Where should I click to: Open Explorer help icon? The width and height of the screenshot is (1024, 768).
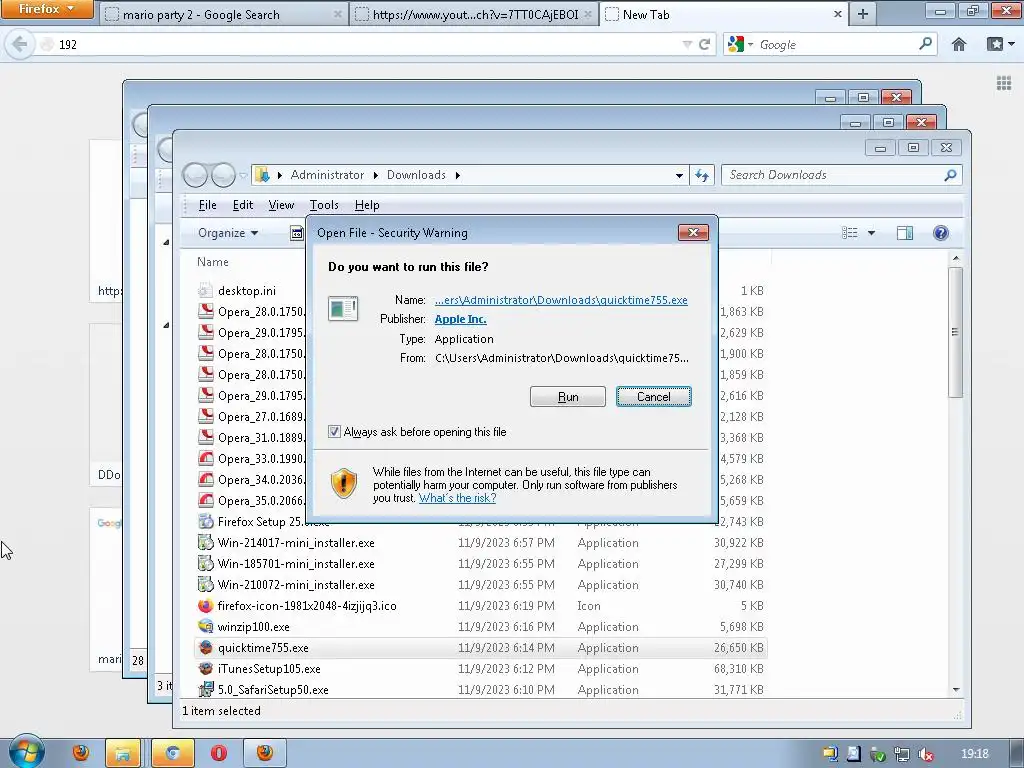click(x=940, y=233)
